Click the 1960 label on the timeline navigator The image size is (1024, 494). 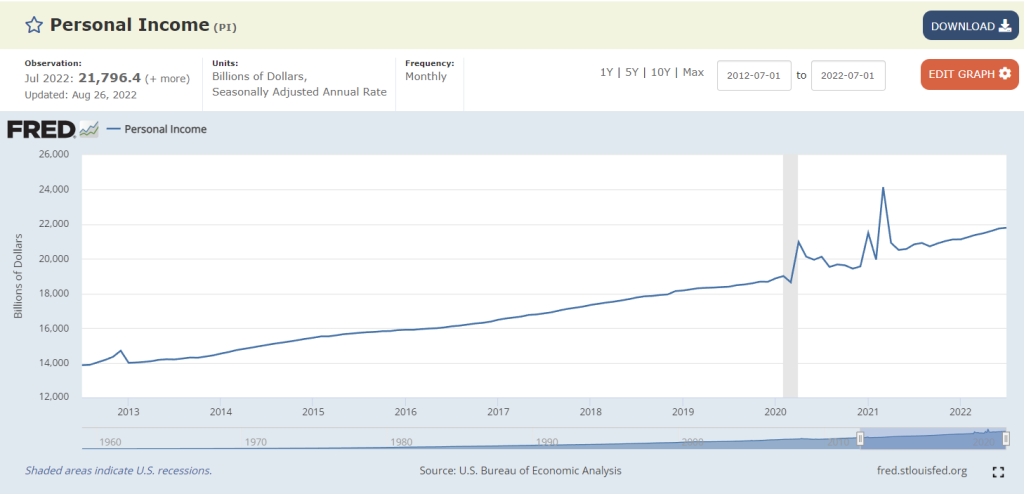click(110, 442)
